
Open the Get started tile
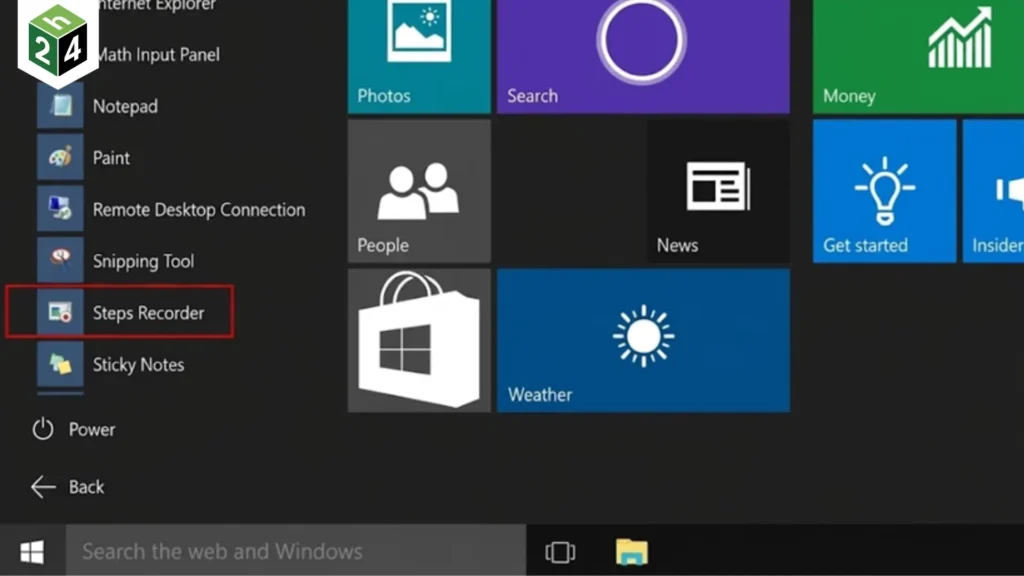tap(884, 191)
